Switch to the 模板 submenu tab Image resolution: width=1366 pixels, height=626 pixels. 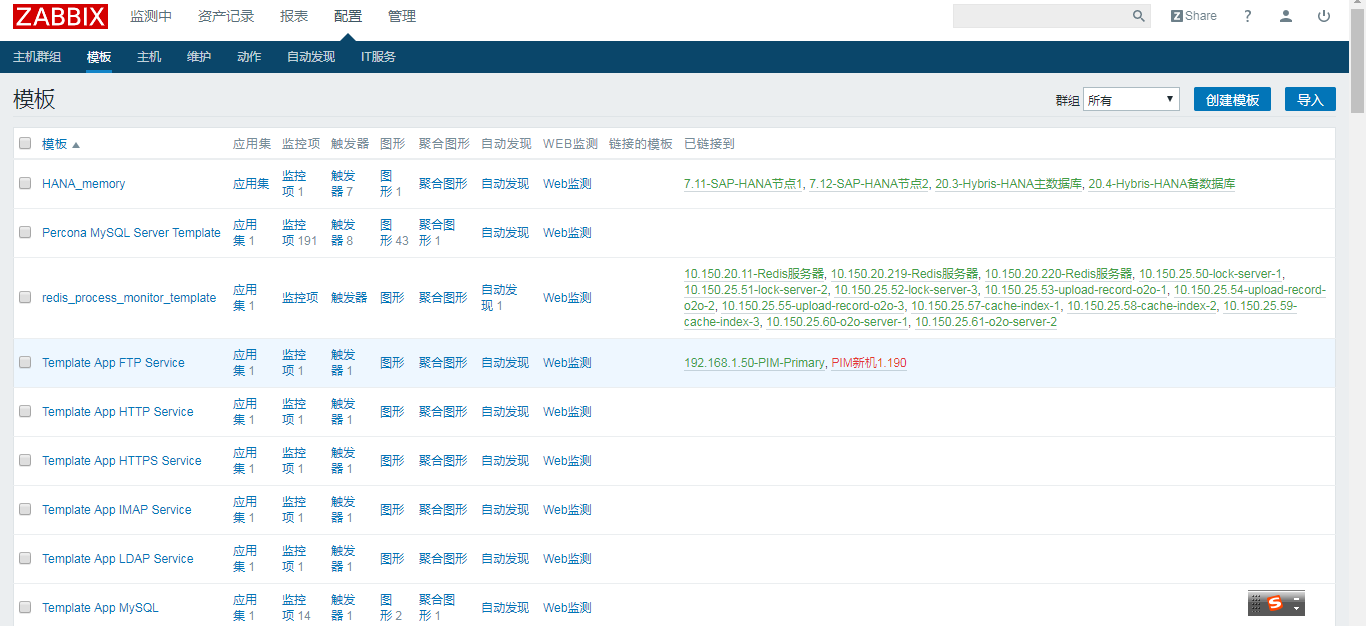[x=99, y=57]
